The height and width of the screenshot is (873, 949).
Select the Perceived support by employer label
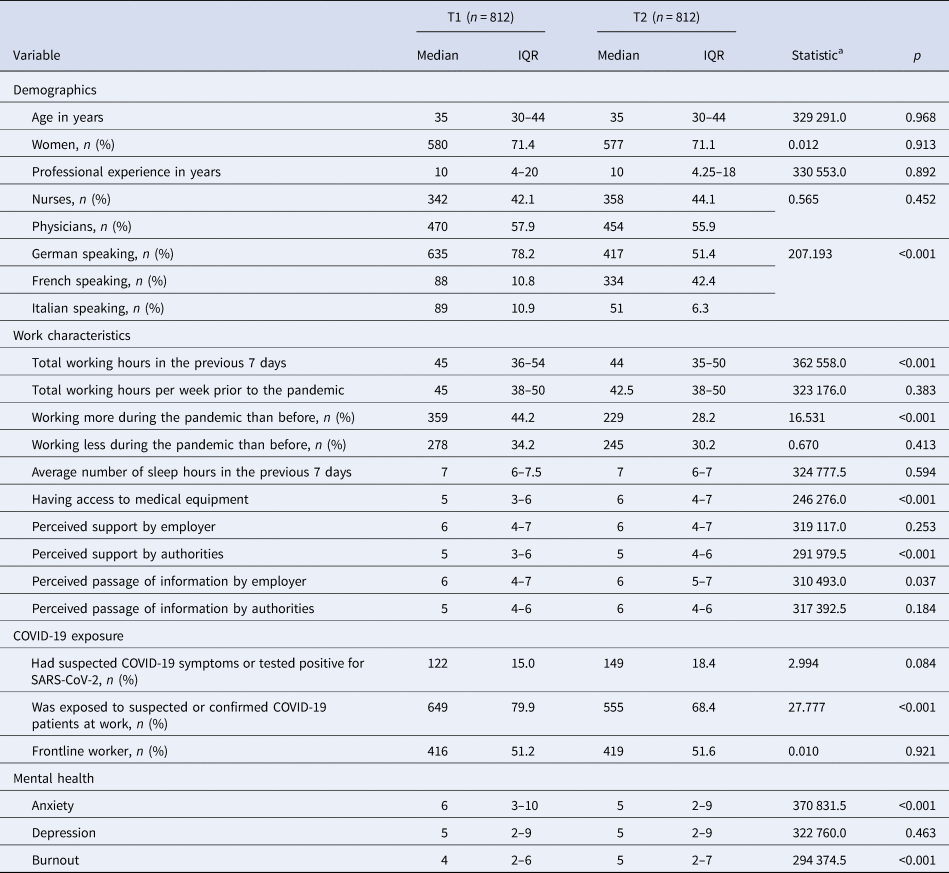point(110,525)
